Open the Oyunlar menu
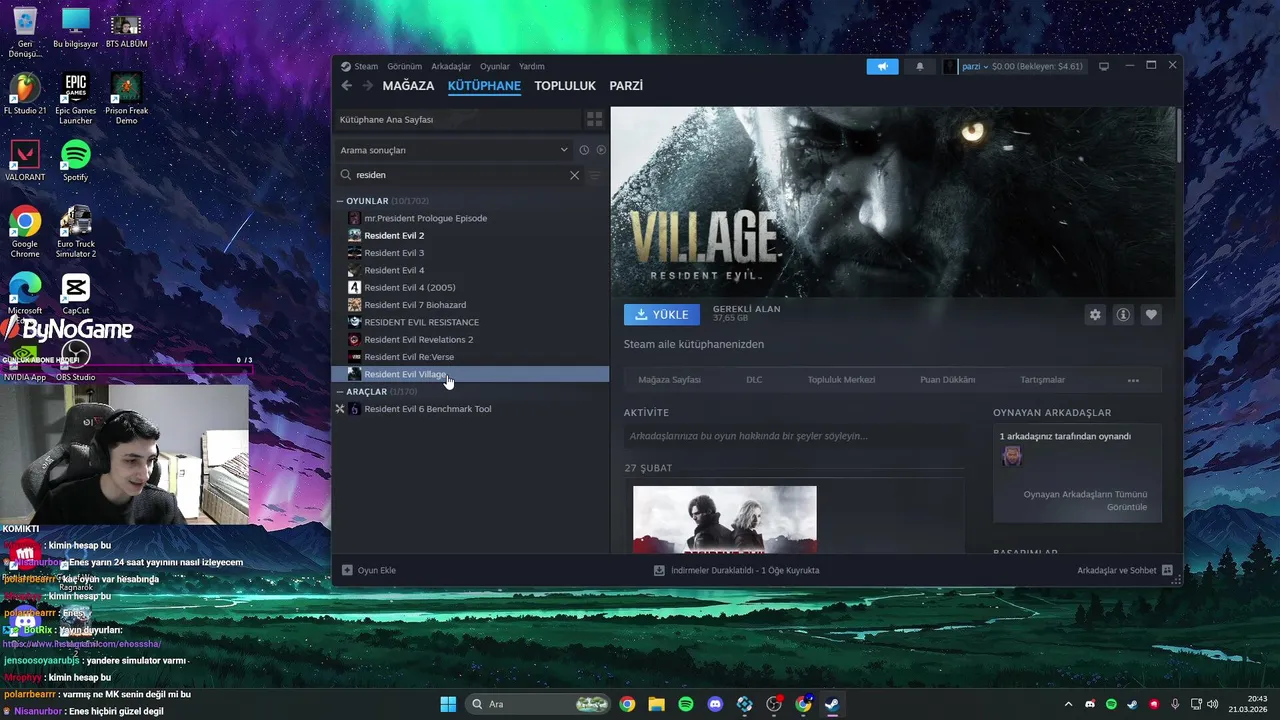 [x=495, y=66]
